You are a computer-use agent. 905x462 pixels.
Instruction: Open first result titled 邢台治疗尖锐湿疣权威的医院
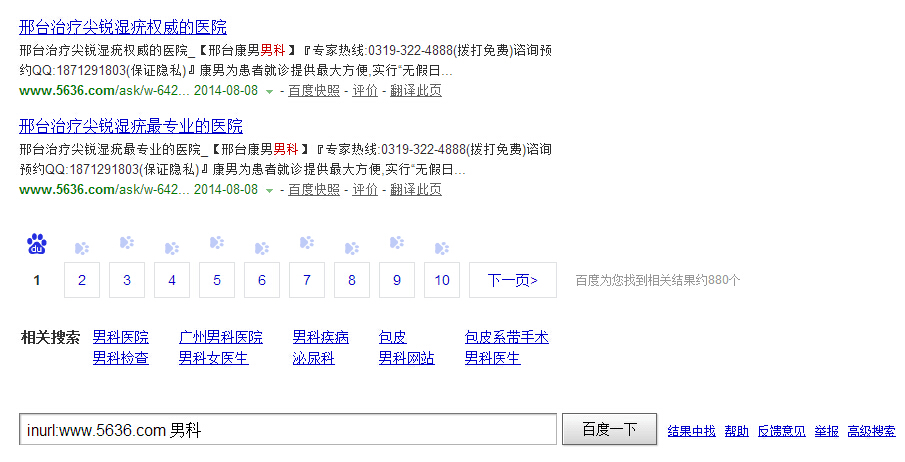click(123, 27)
